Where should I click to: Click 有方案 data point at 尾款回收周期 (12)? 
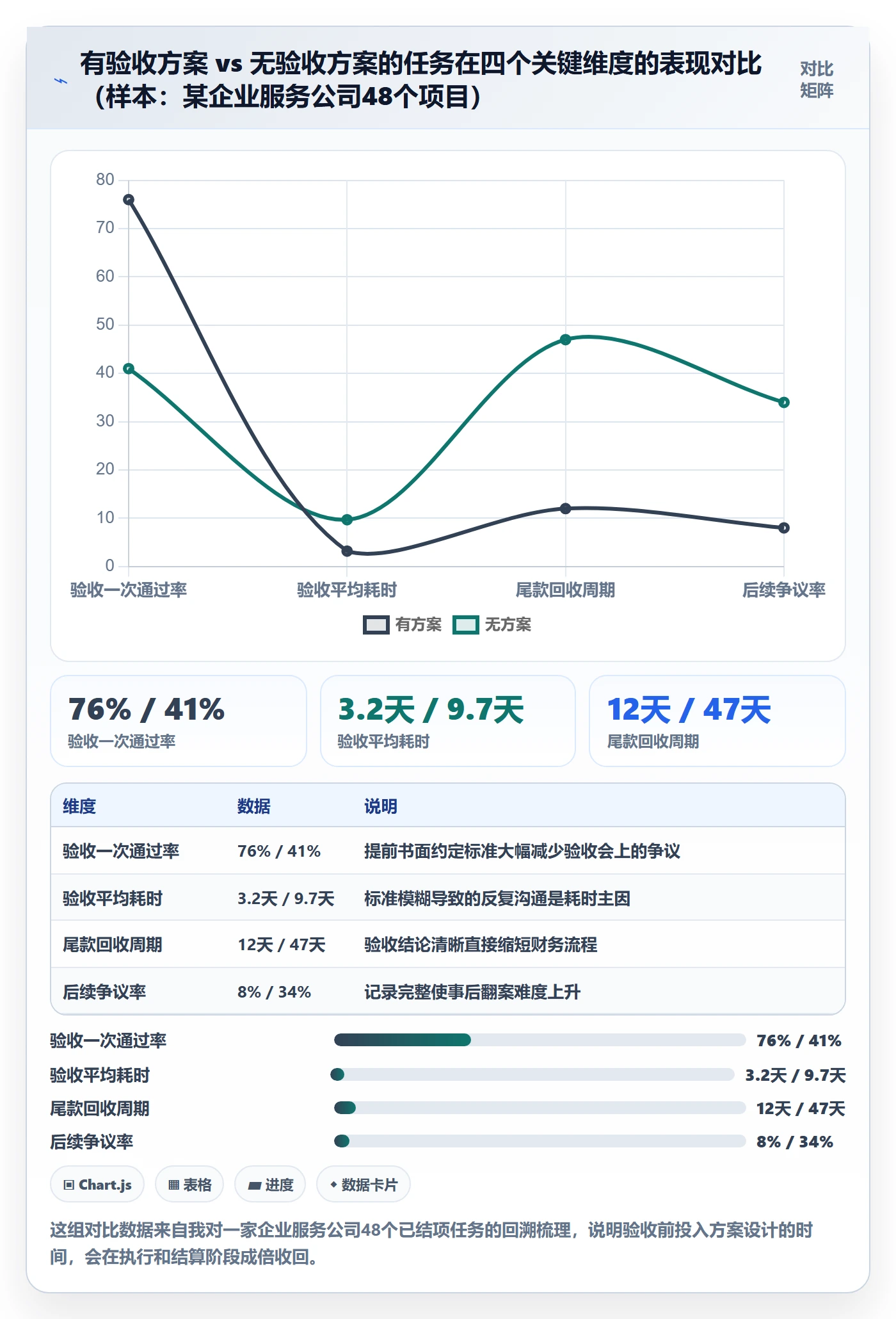(566, 508)
